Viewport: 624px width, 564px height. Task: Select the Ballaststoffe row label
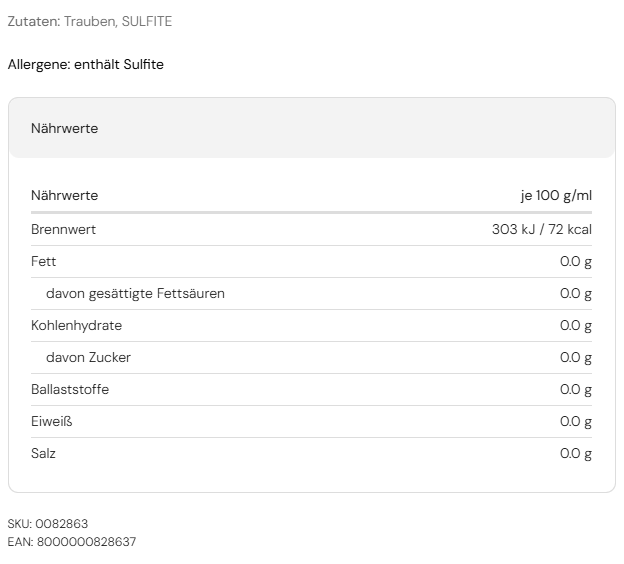click(70, 389)
